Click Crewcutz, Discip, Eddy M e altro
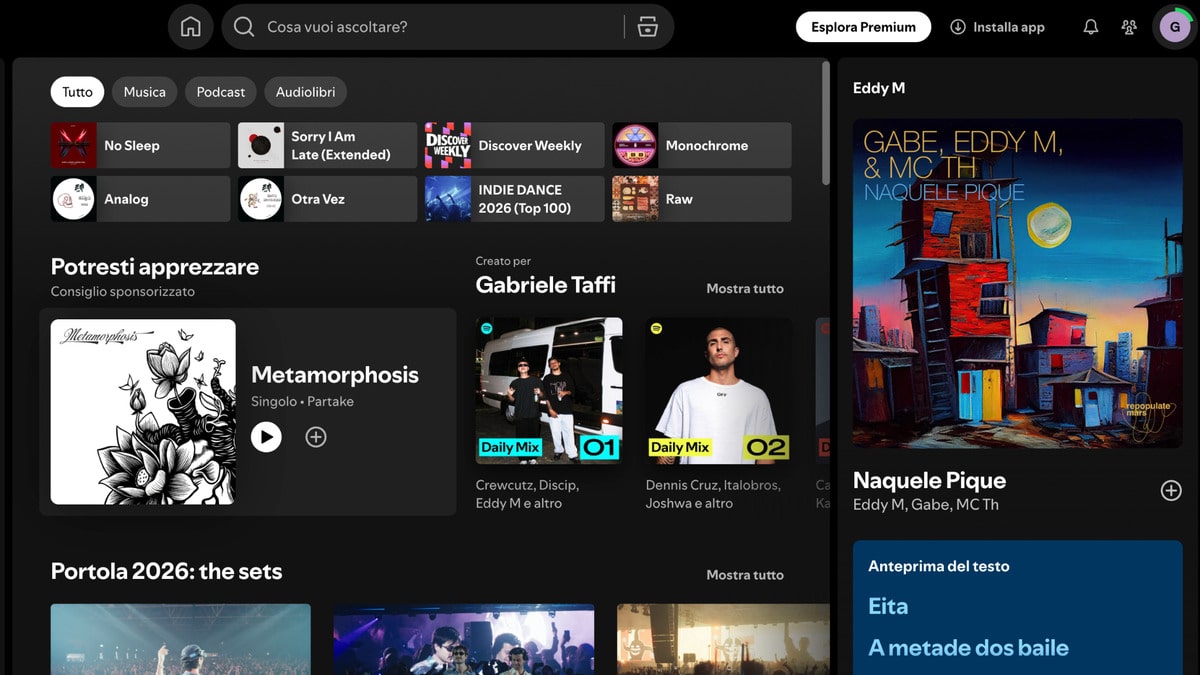 [528, 494]
